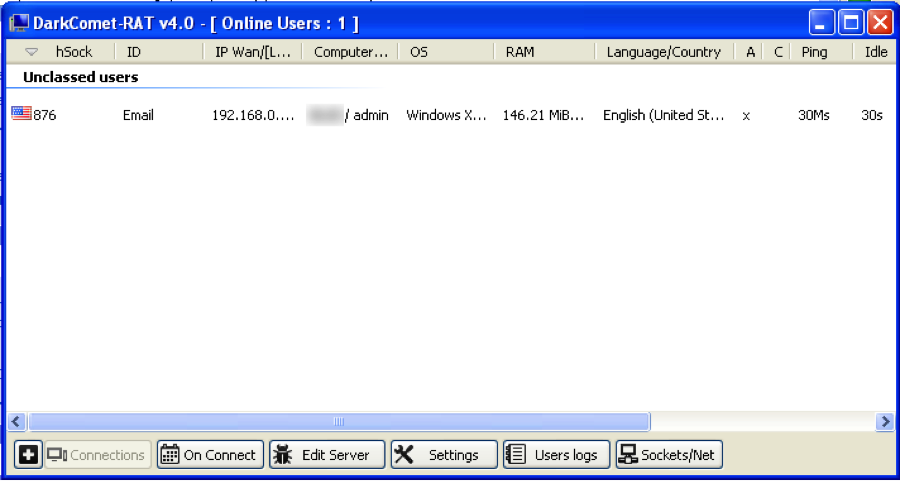Sort by the Ping column header
The width and height of the screenshot is (900, 481).
click(814, 52)
